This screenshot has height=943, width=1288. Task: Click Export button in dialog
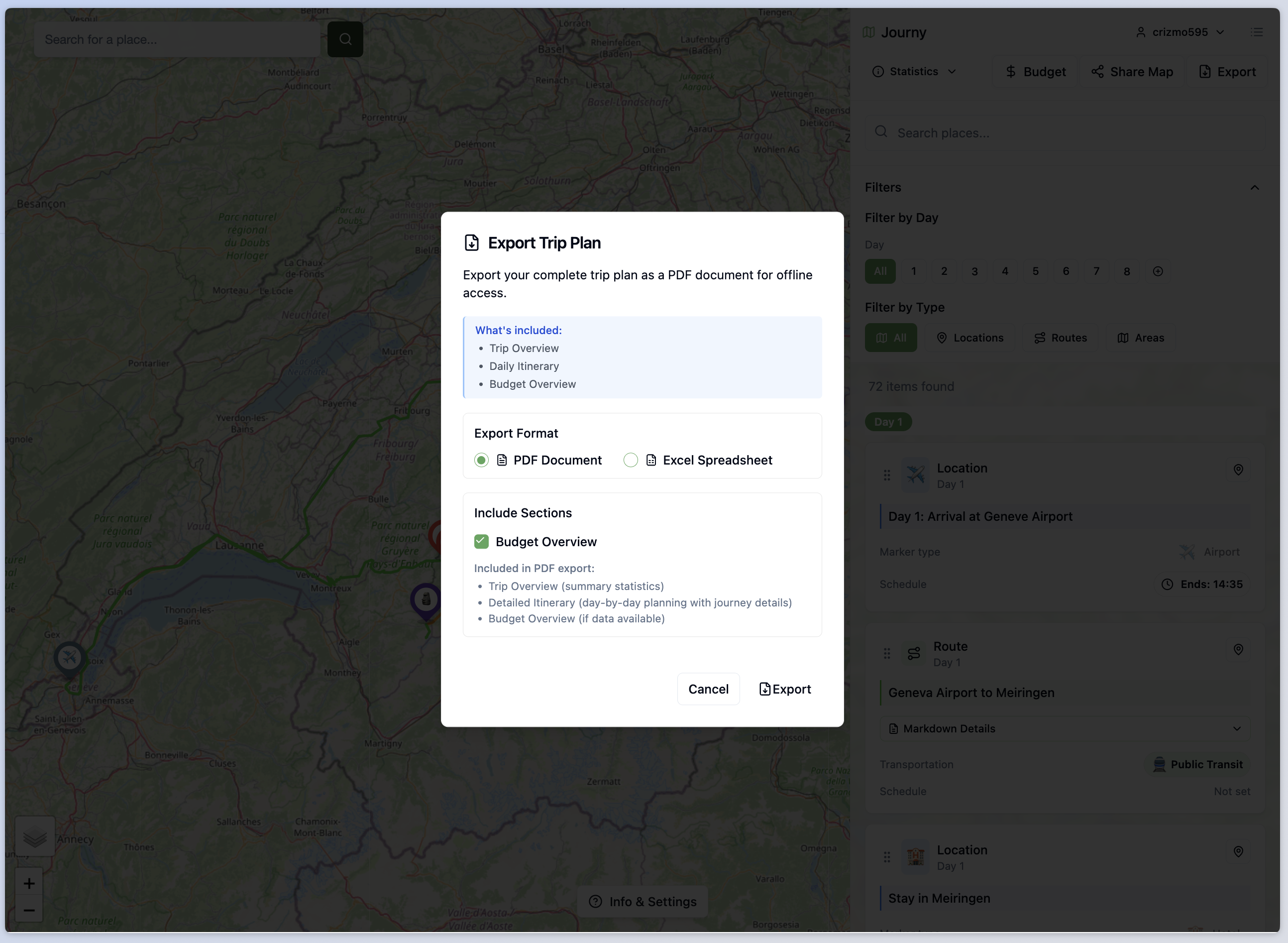[785, 689]
